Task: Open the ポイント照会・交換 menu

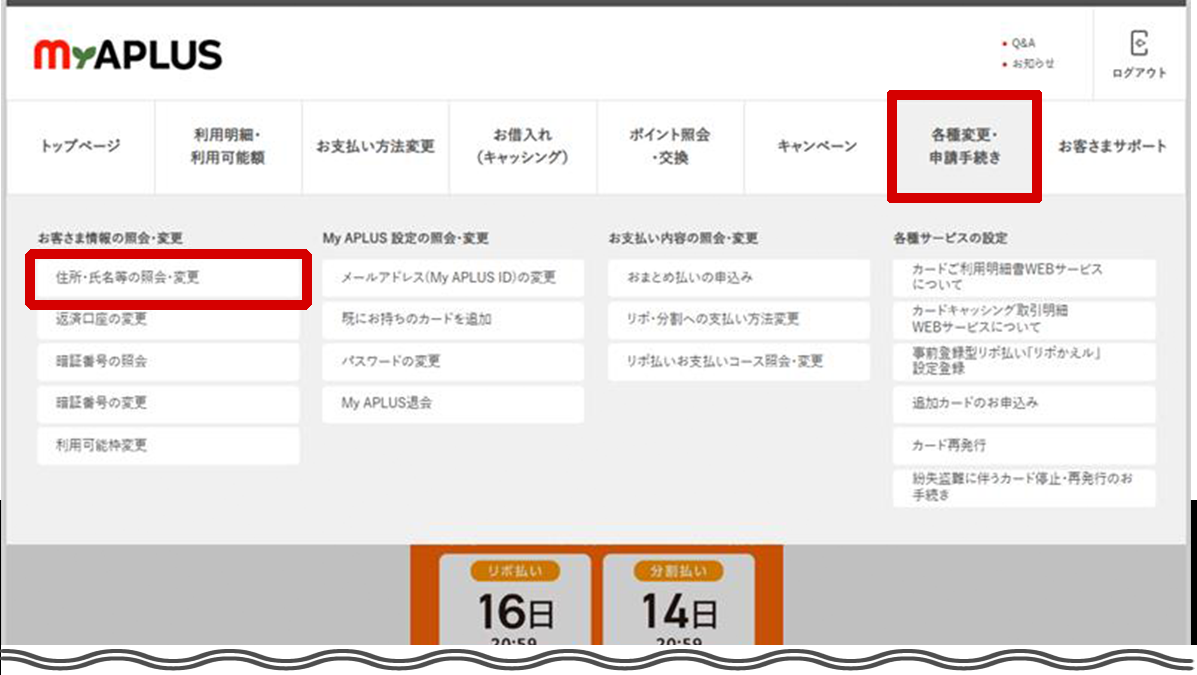Action: coord(669,146)
